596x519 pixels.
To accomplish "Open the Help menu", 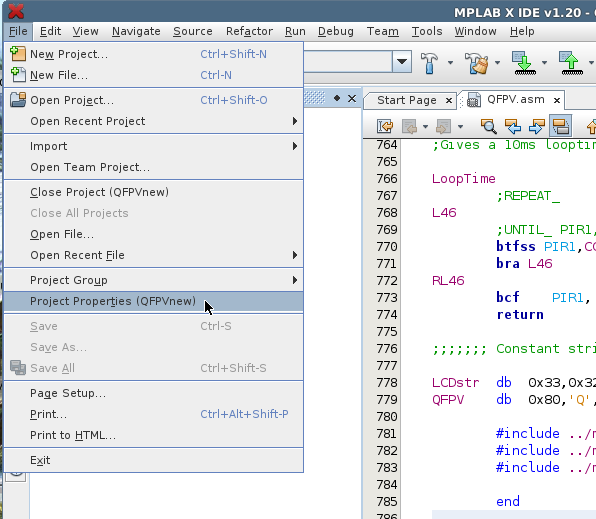I will pos(522,31).
